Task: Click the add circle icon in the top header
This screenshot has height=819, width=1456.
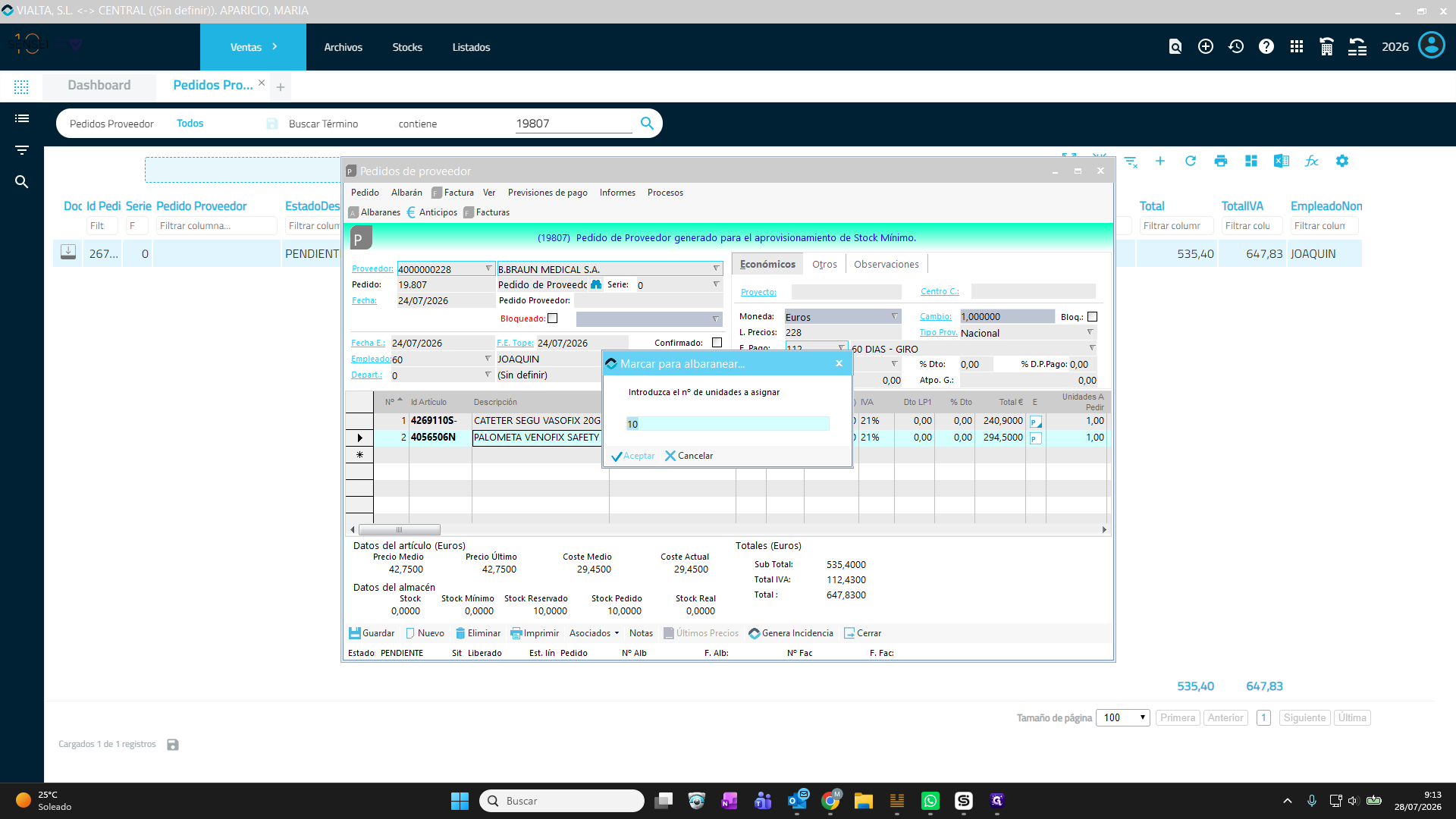Action: [x=1206, y=47]
